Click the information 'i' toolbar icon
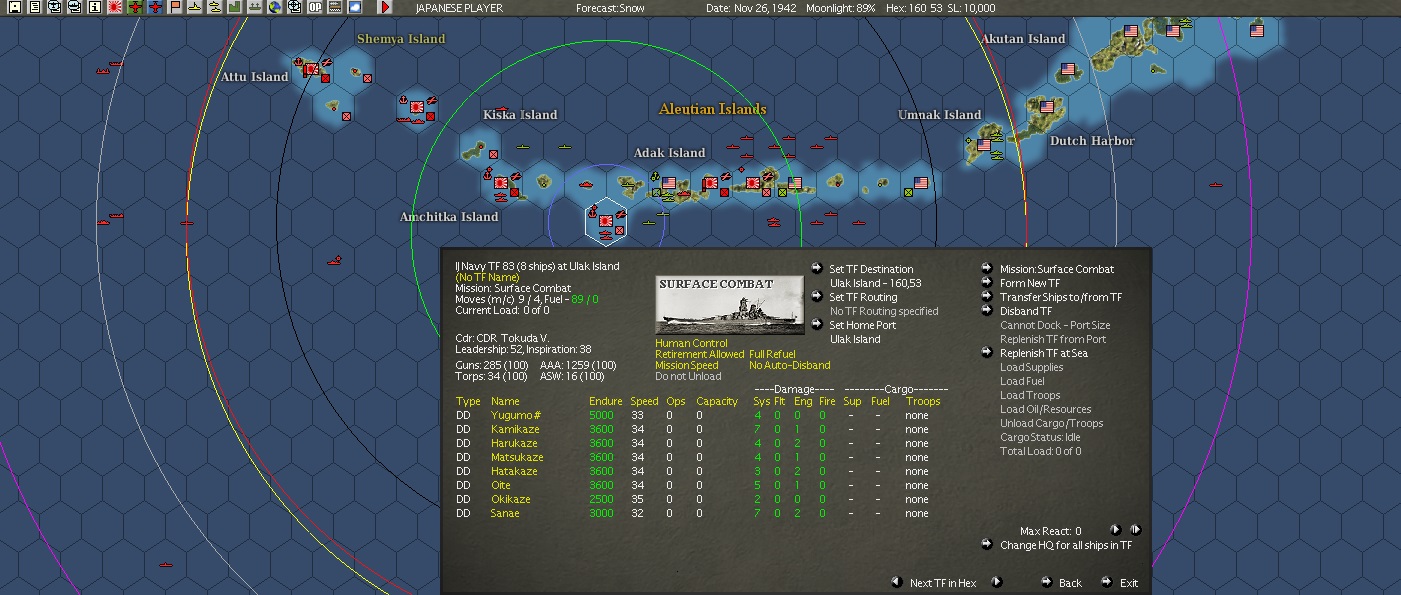 tap(95, 7)
